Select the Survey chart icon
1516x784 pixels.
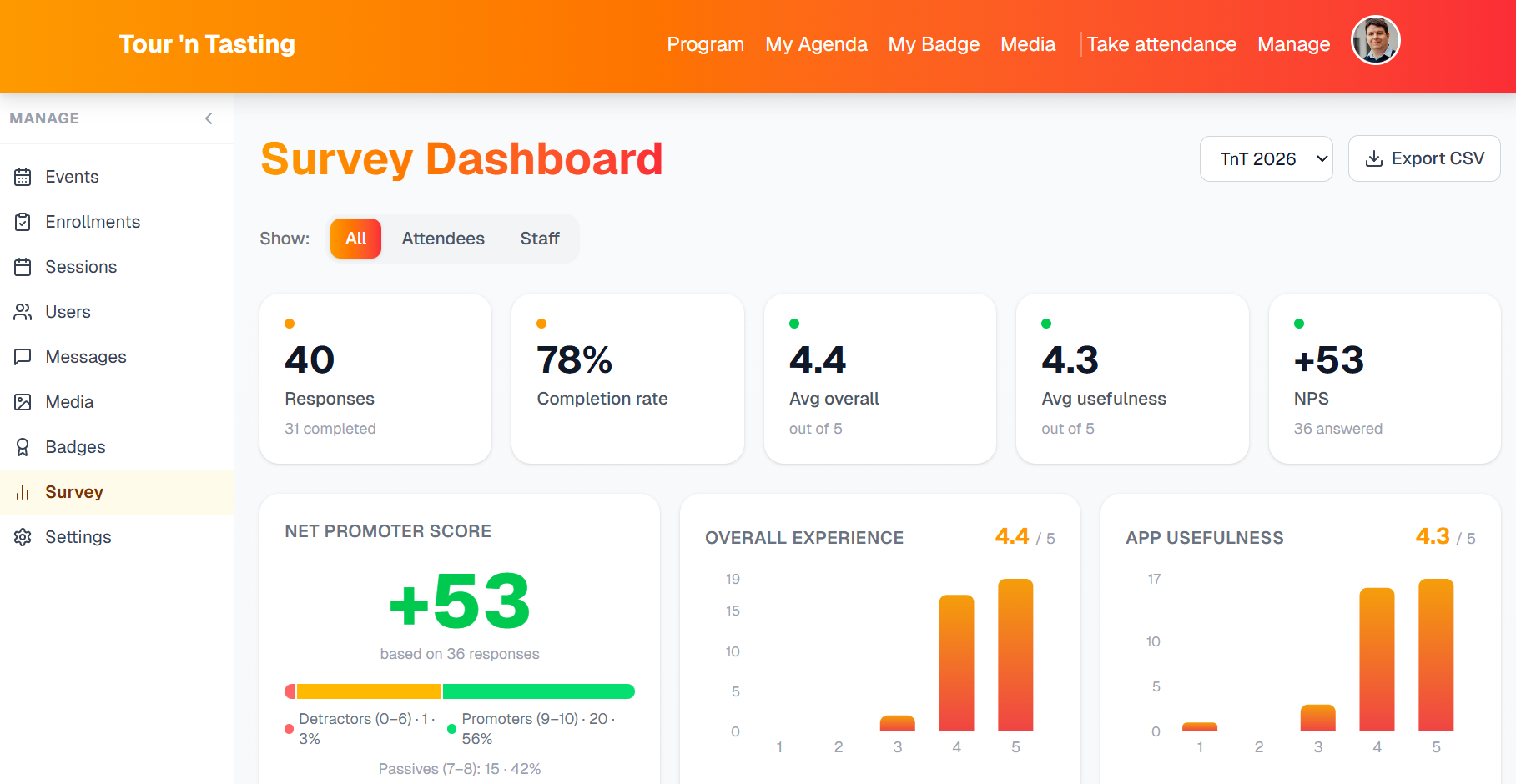(x=23, y=491)
